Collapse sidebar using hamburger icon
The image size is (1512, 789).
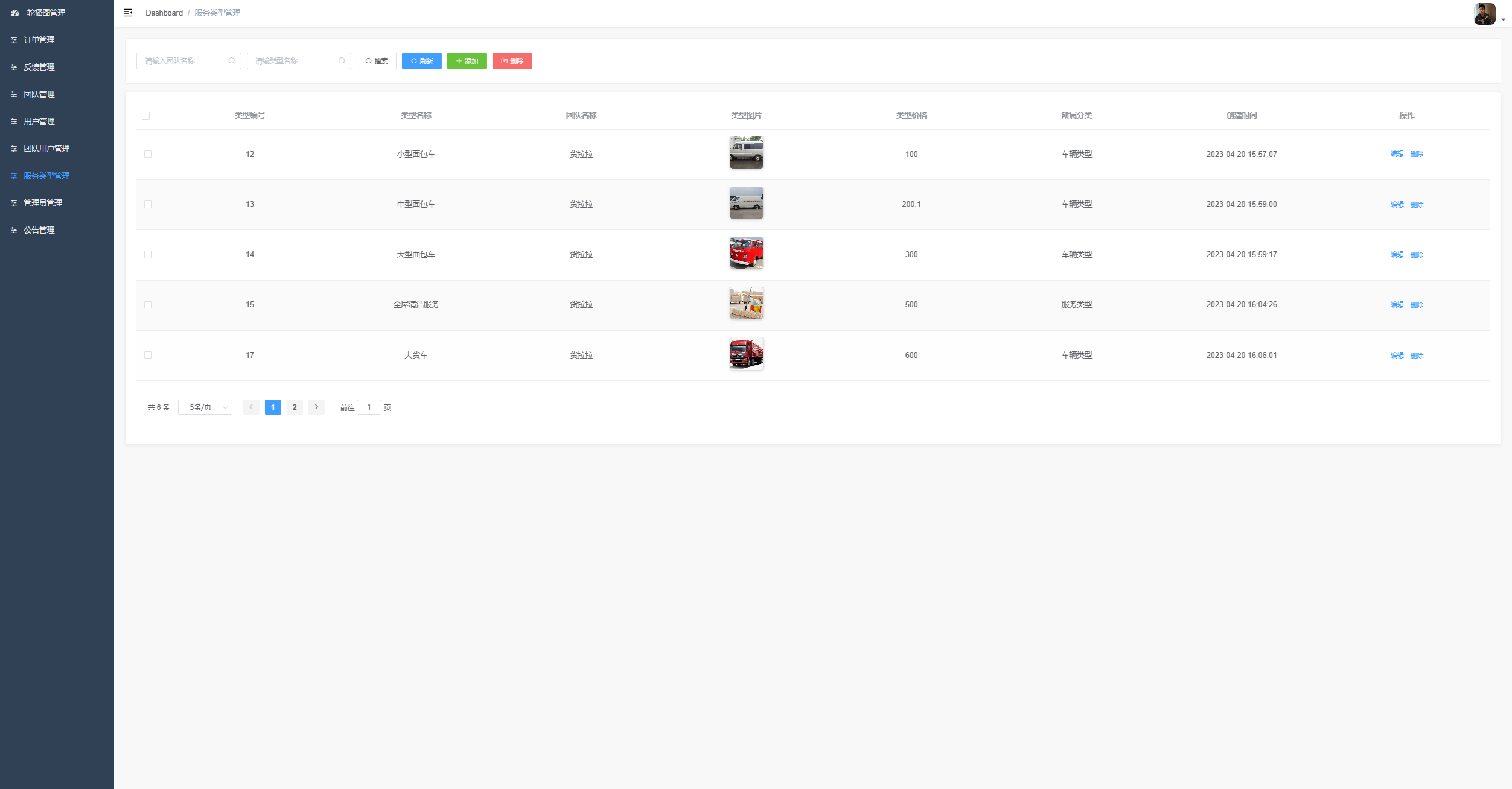tap(128, 13)
